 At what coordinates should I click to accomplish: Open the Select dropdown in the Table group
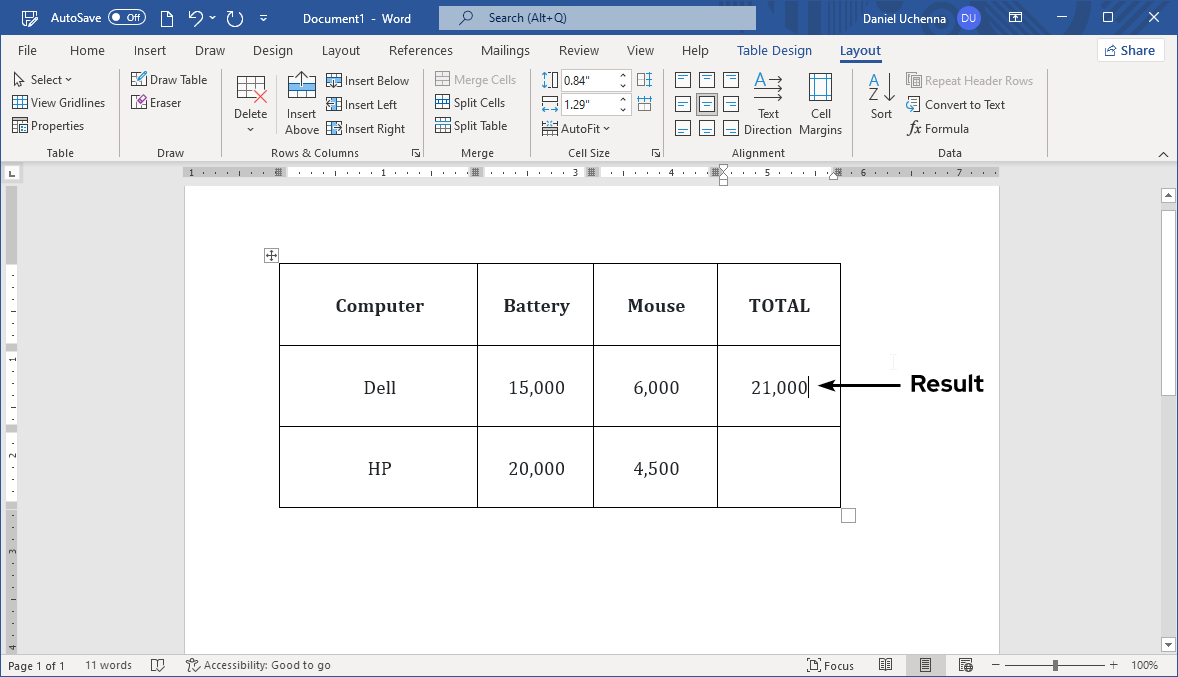pyautogui.click(x=44, y=79)
